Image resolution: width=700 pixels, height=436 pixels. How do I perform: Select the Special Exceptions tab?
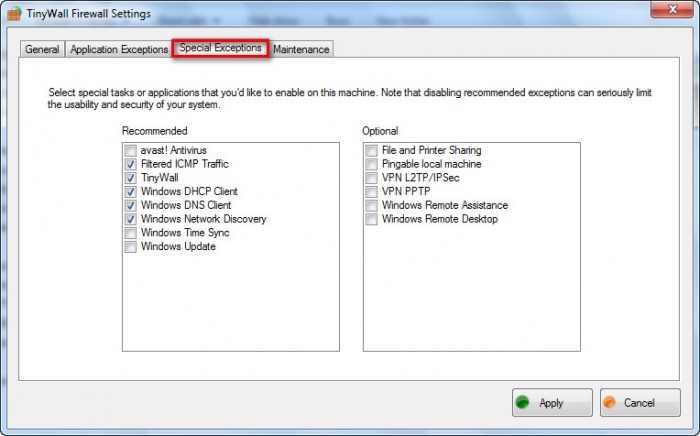(x=221, y=48)
